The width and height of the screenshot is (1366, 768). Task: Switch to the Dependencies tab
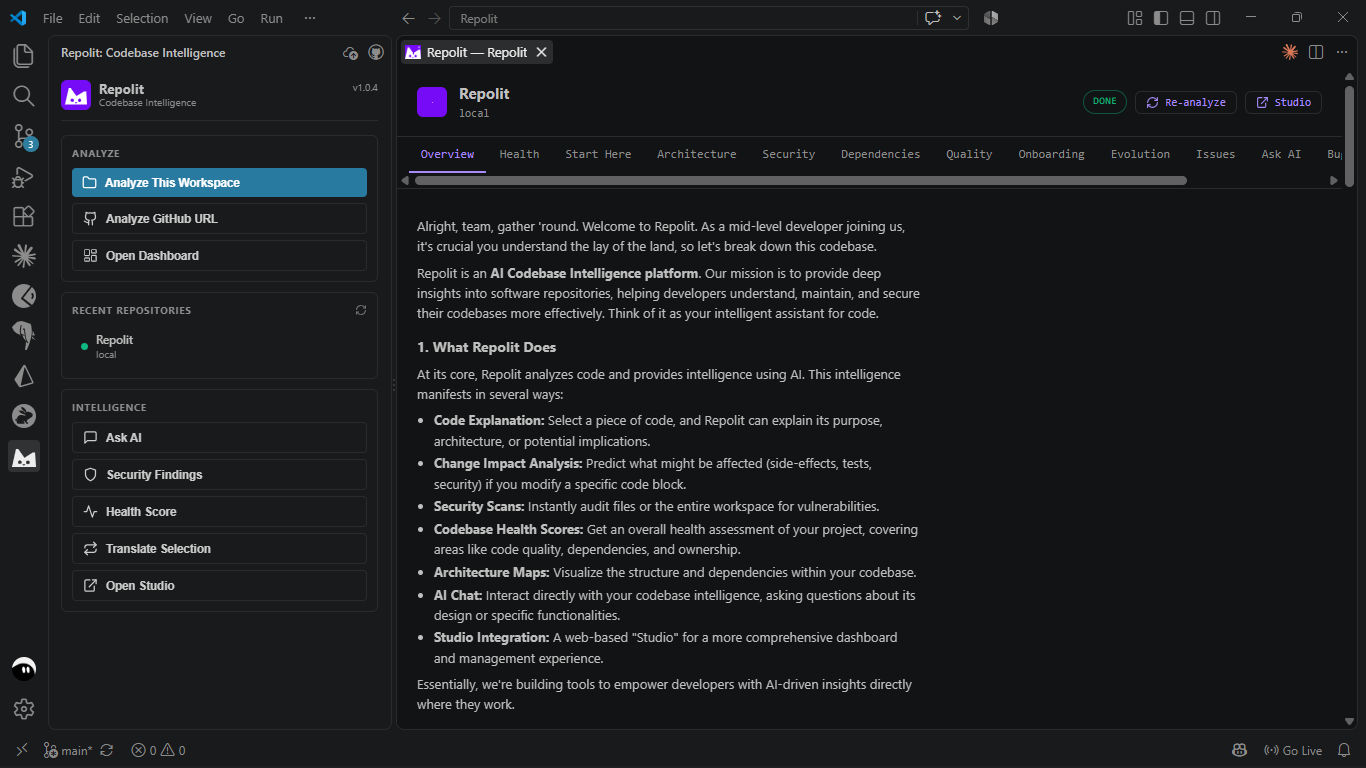[880, 154]
